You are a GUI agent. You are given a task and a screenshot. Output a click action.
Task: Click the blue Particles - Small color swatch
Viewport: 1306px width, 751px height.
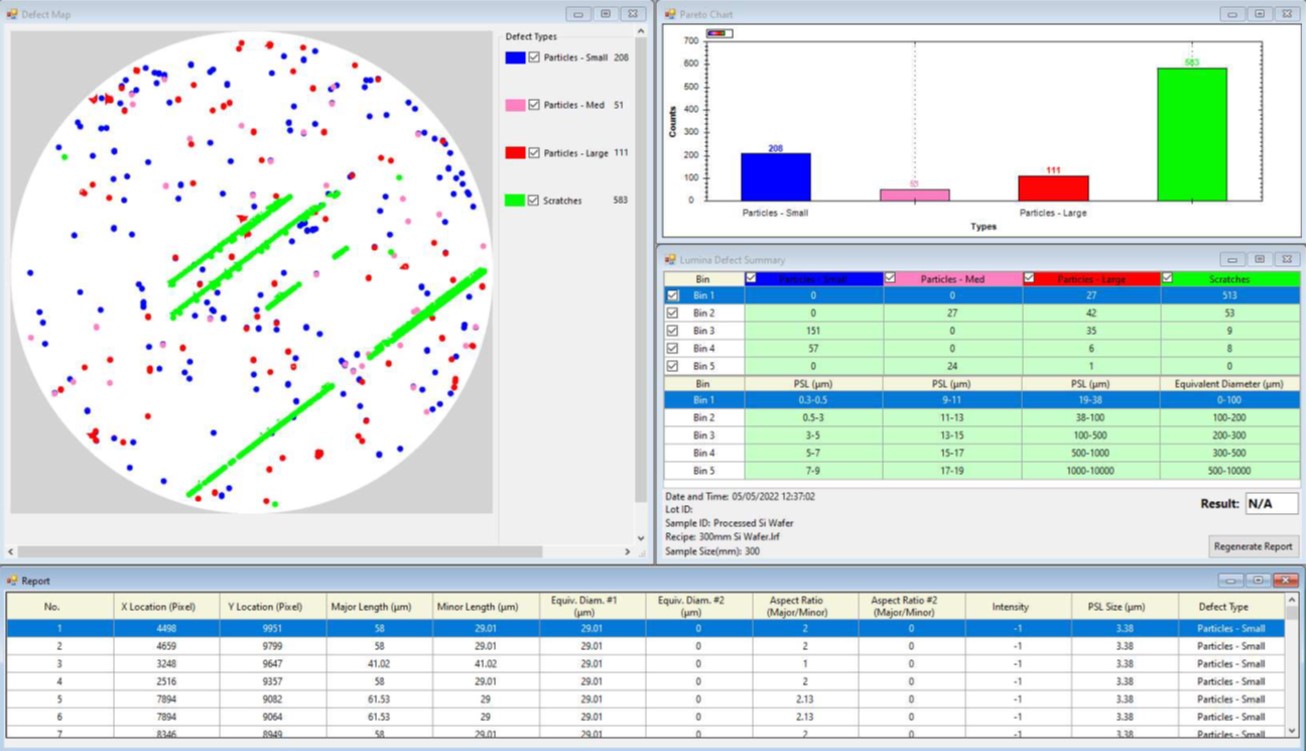(515, 58)
